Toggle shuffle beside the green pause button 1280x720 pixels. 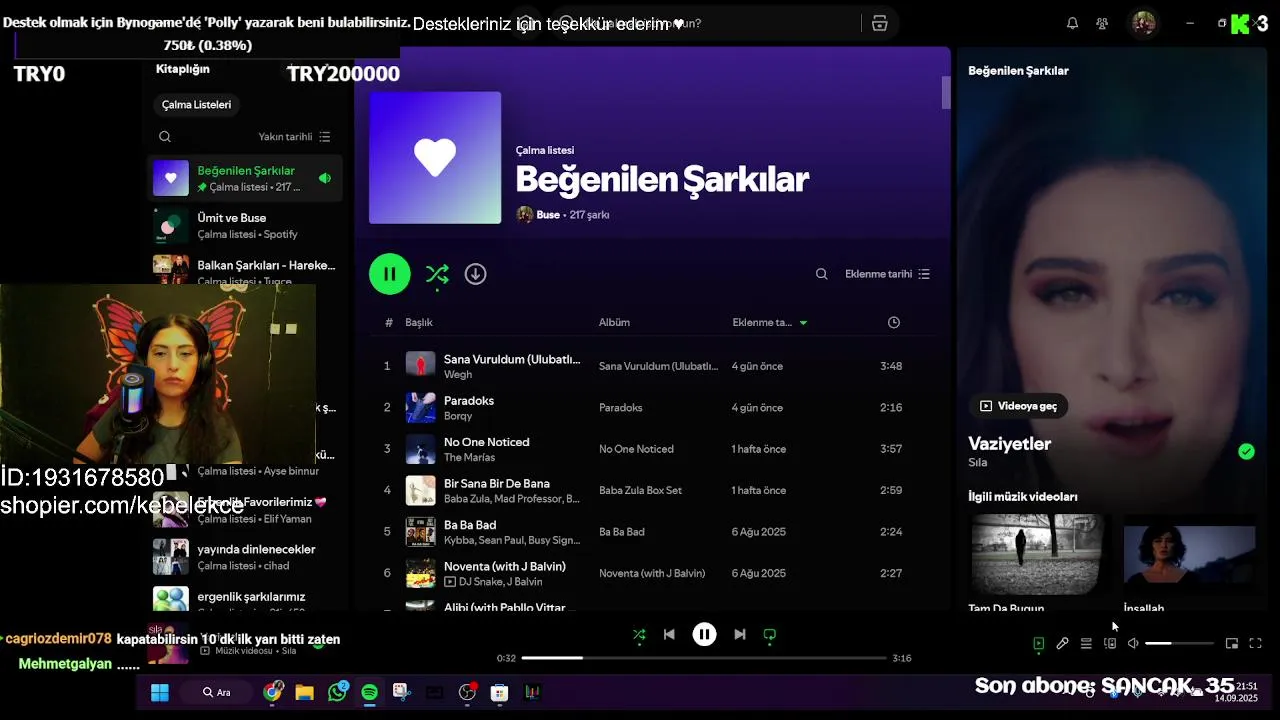(437, 274)
